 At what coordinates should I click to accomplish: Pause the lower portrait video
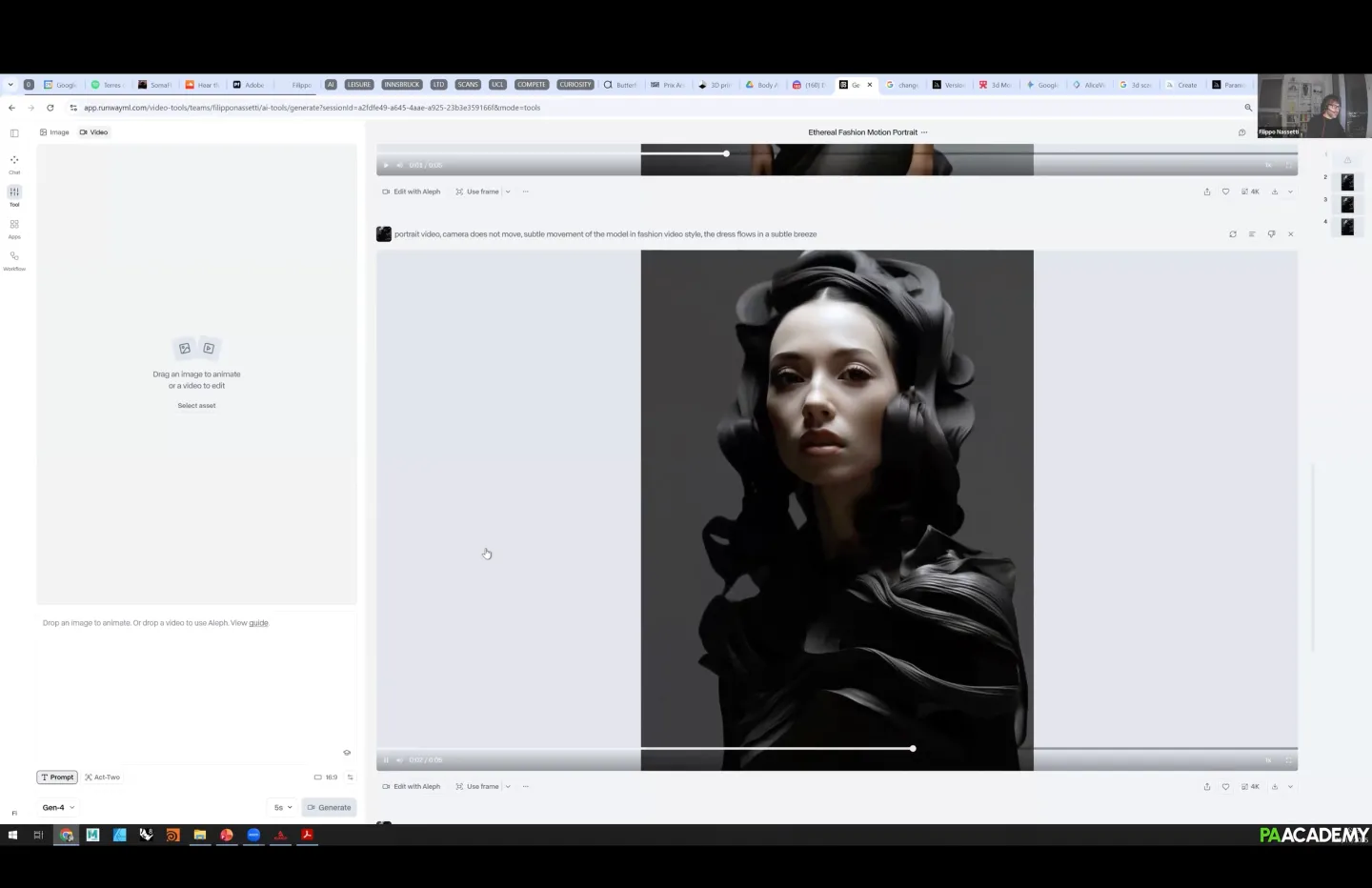[x=386, y=760]
